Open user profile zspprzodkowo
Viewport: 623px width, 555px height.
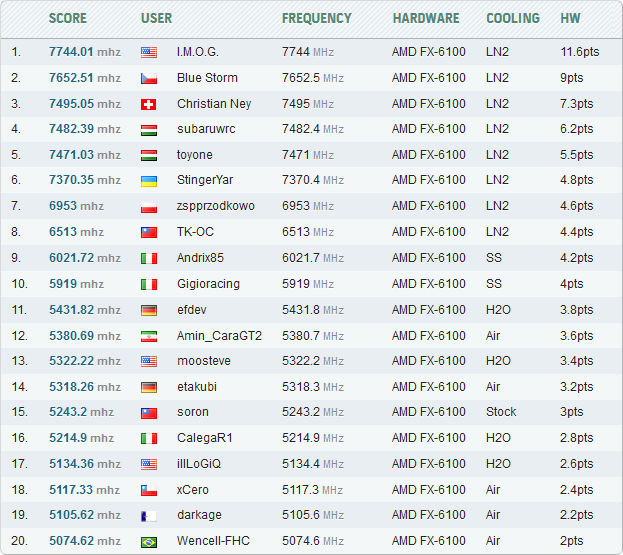coord(215,206)
